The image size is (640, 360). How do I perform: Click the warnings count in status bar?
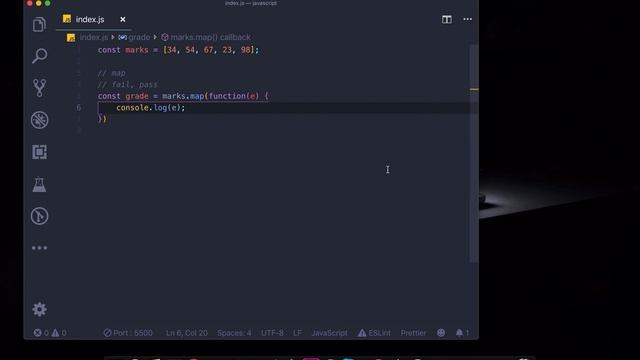59,333
